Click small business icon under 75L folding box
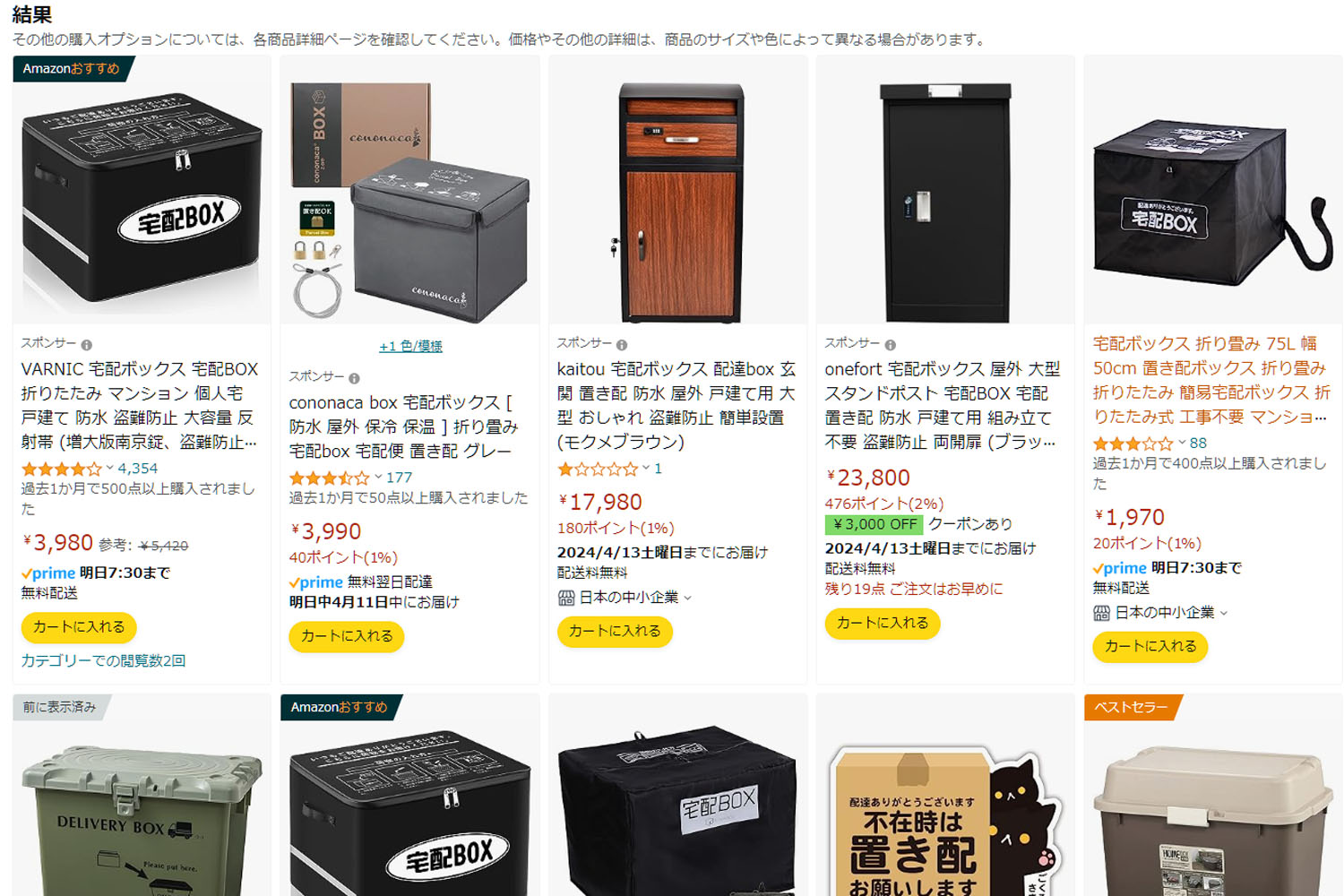The height and width of the screenshot is (896, 1344). 1101,613
